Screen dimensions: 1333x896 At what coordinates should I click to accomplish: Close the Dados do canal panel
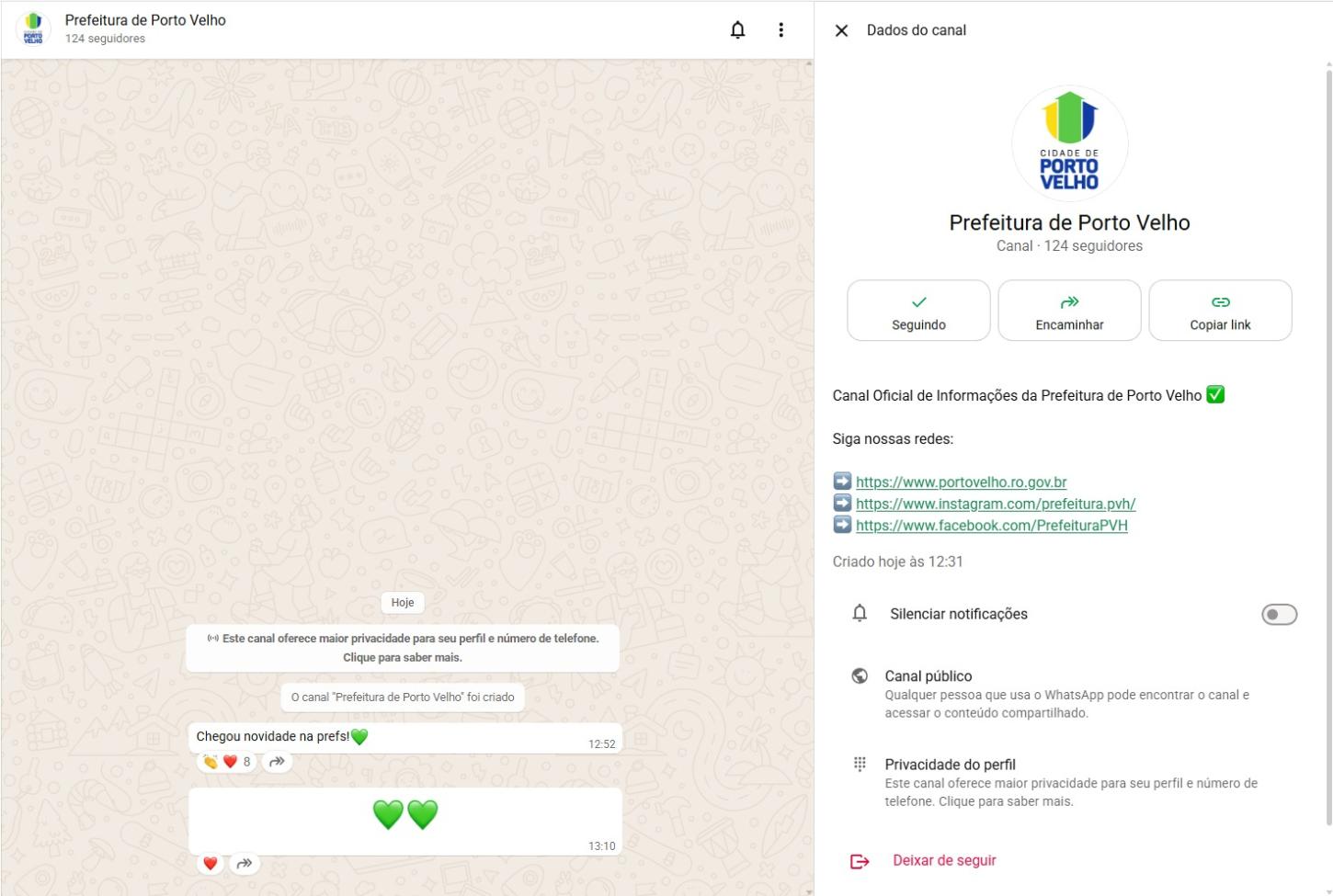841,30
